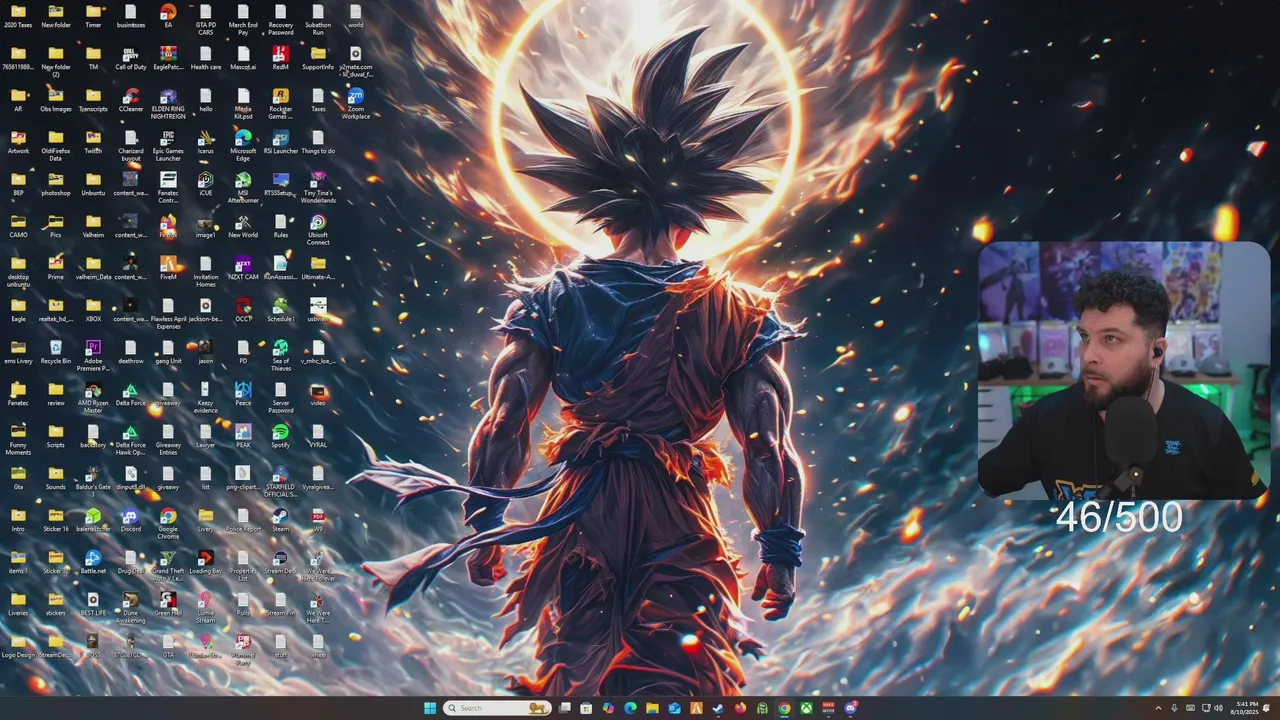Open Google Chrome from the taskbar
The image size is (1280, 720).
coord(784,708)
